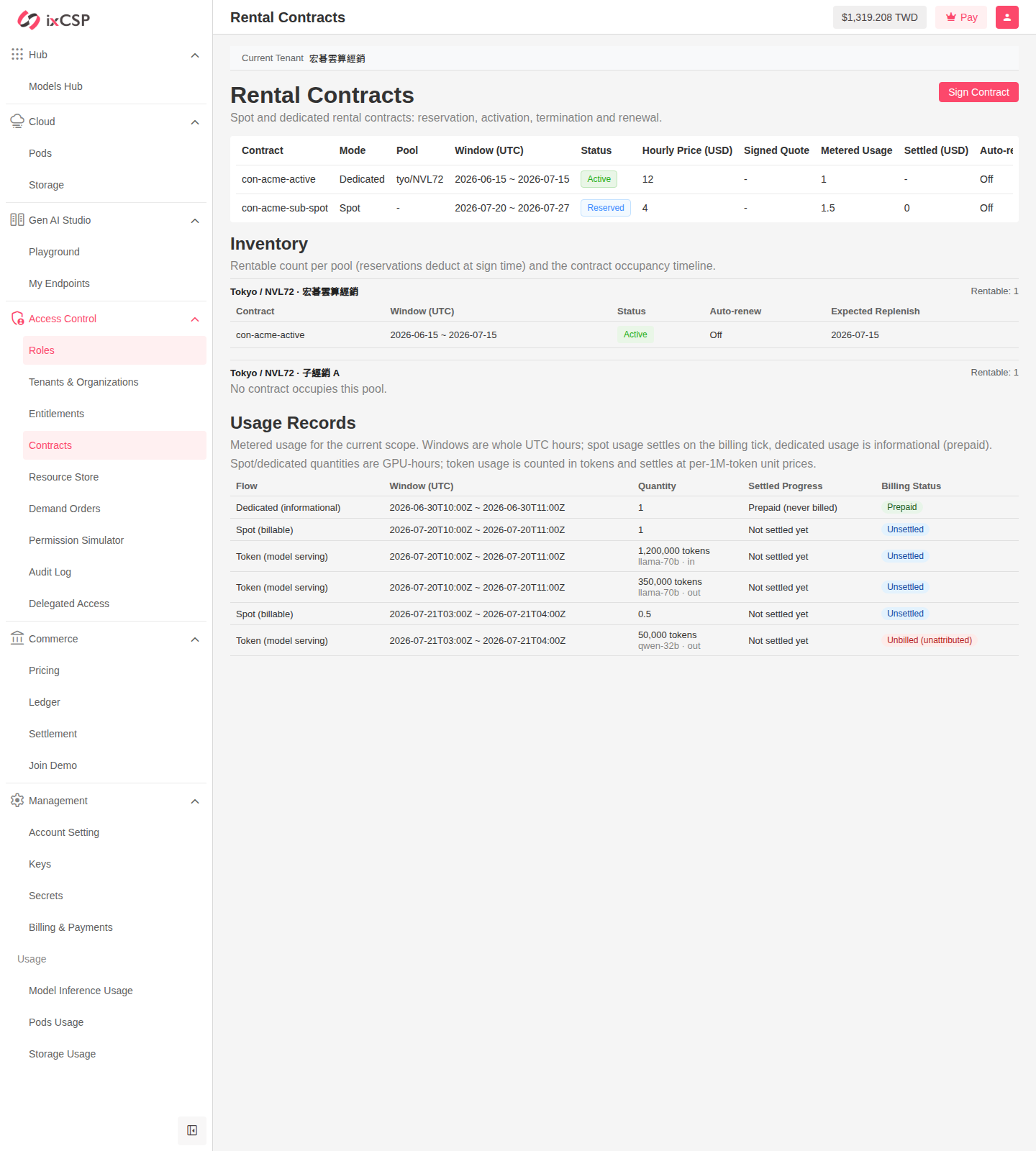This screenshot has width=1036, height=1151.
Task: Click the 1,200,000 tokens quantity
Action: tap(674, 551)
